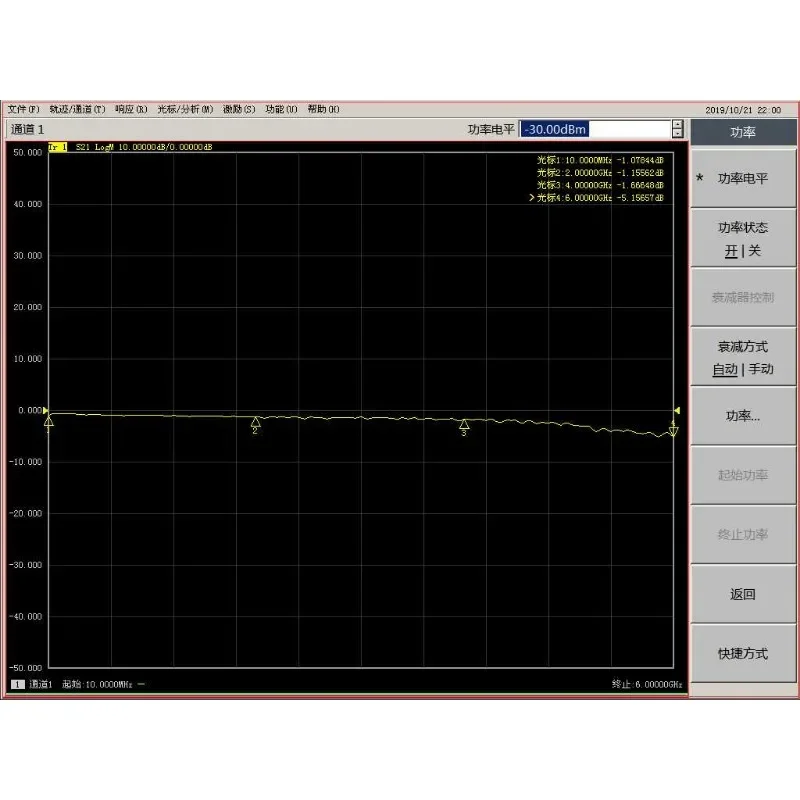
Task: Open the 轨迹/通道(T) menu
Action: [78, 109]
